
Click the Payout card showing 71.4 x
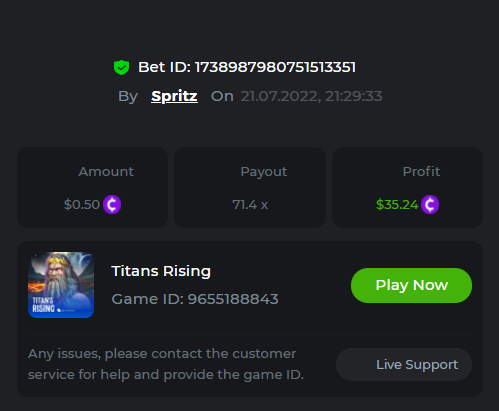pos(250,187)
